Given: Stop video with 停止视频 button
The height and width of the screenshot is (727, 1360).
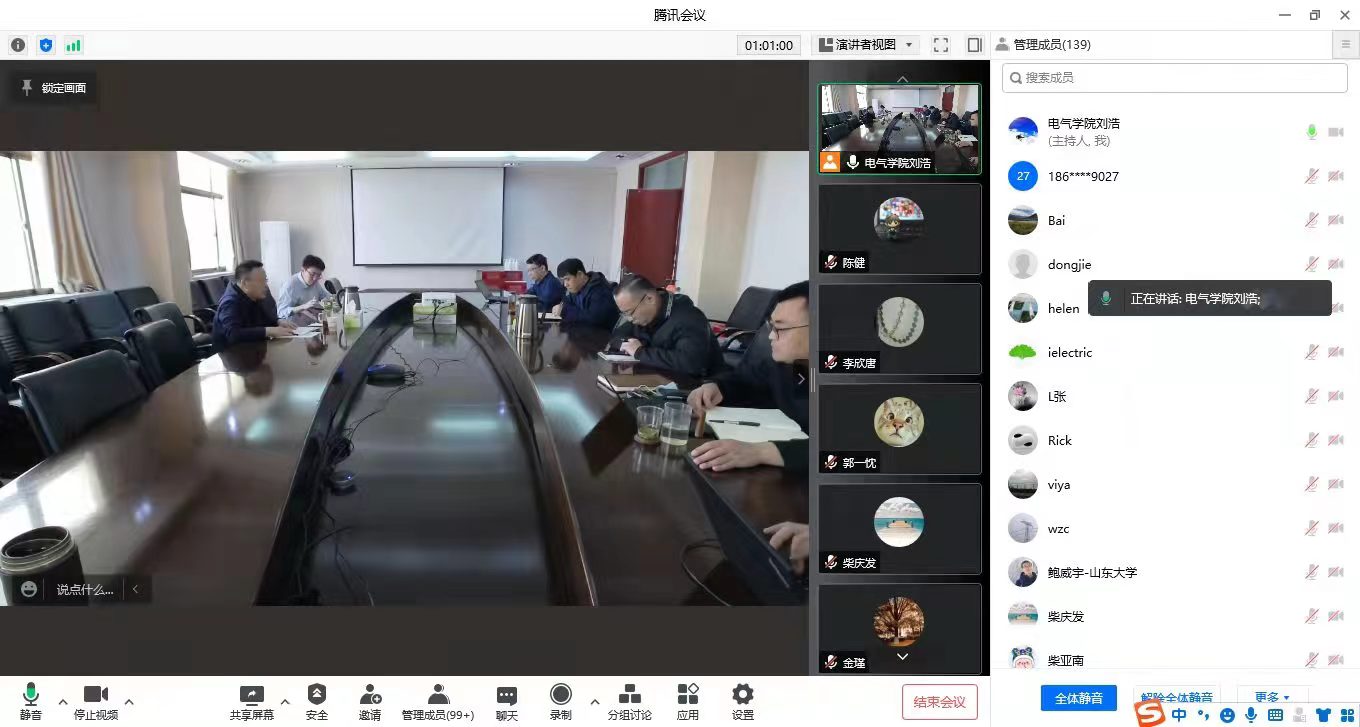Looking at the screenshot, I should click(95, 695).
